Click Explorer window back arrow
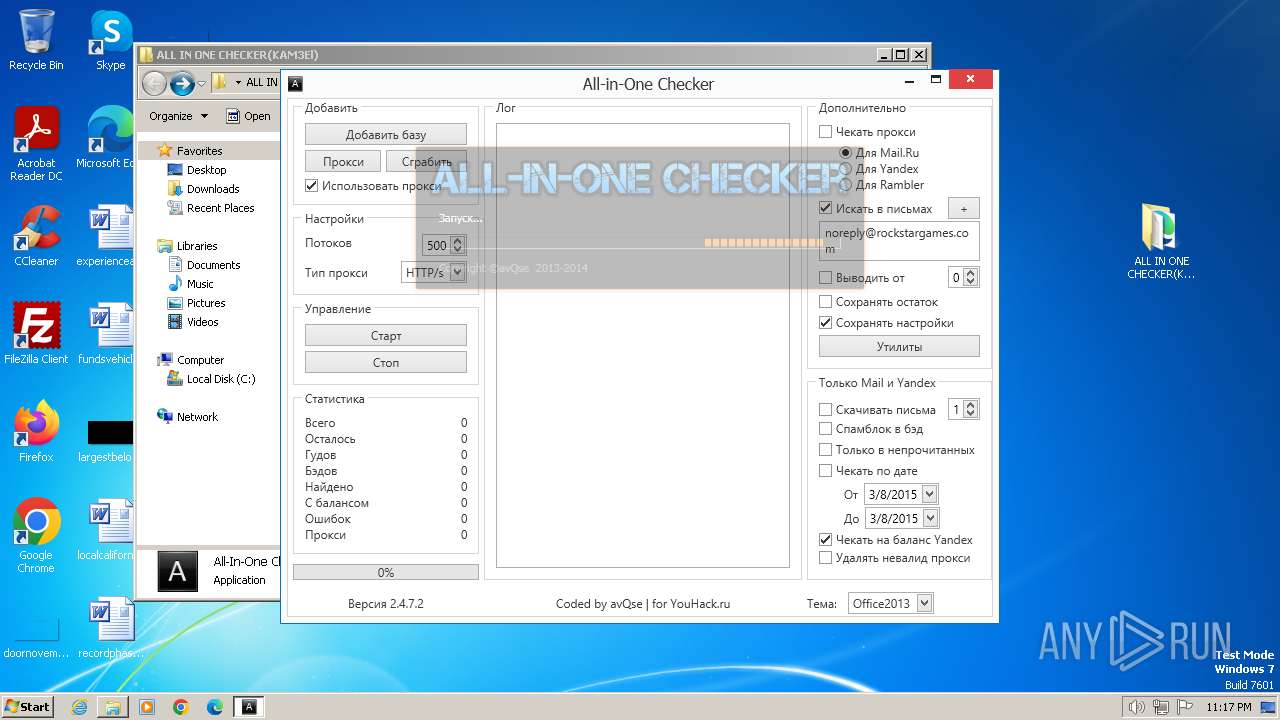1280x720 pixels. (x=154, y=83)
